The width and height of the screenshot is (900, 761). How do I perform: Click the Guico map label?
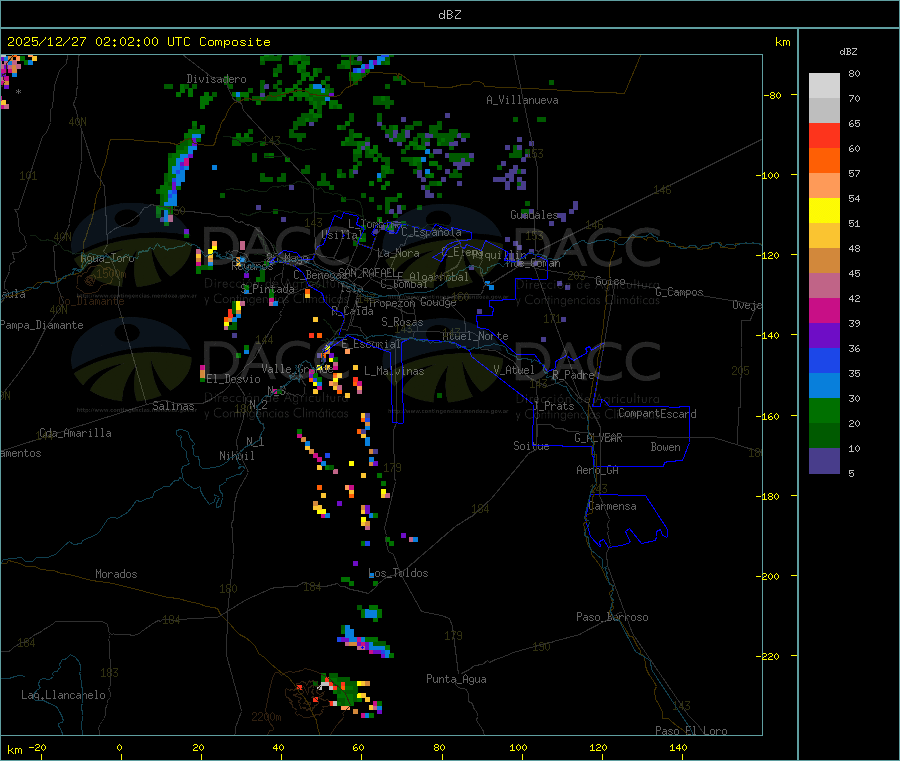click(610, 281)
